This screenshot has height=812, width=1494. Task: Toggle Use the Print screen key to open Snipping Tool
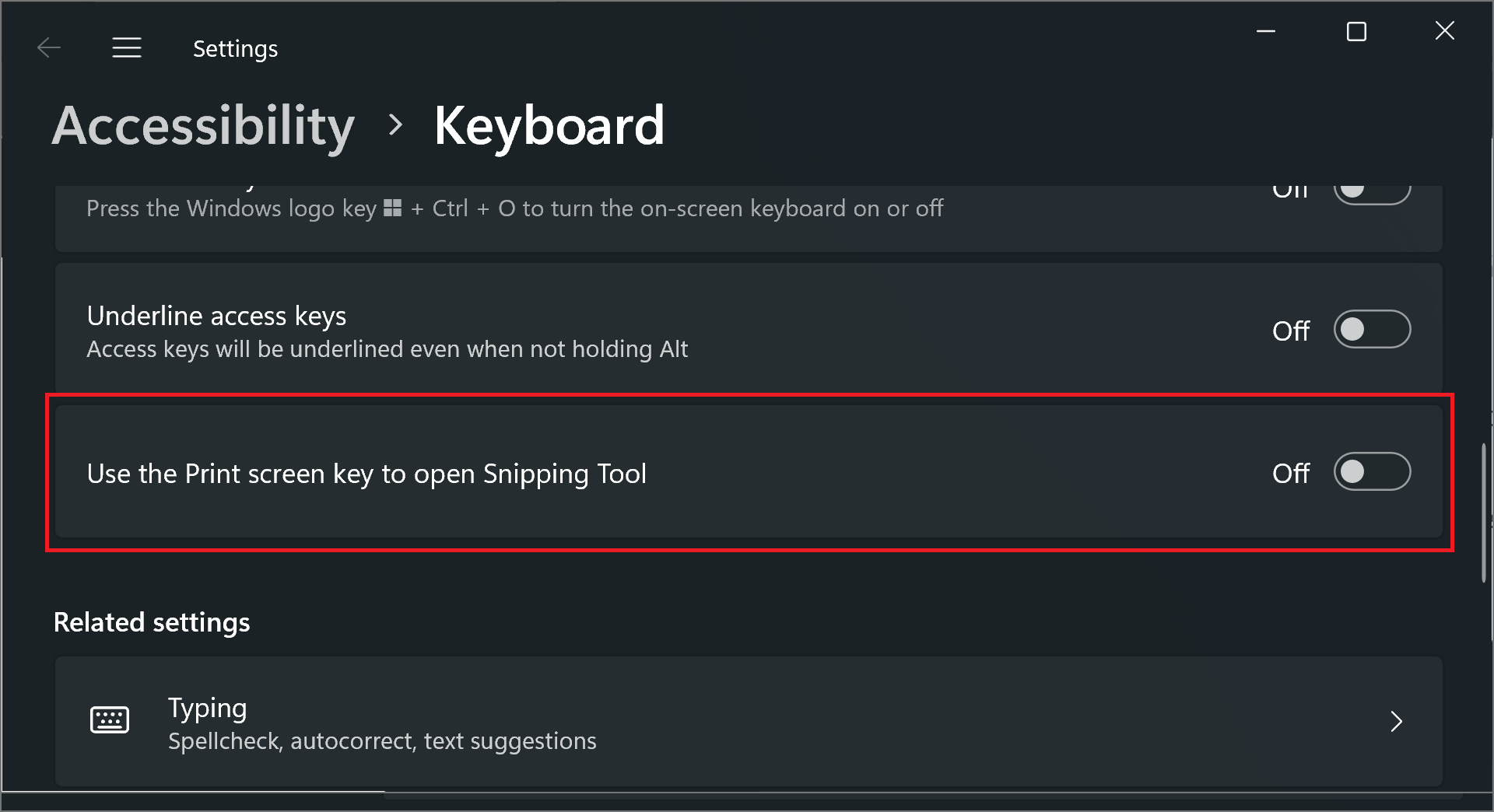tap(1372, 471)
